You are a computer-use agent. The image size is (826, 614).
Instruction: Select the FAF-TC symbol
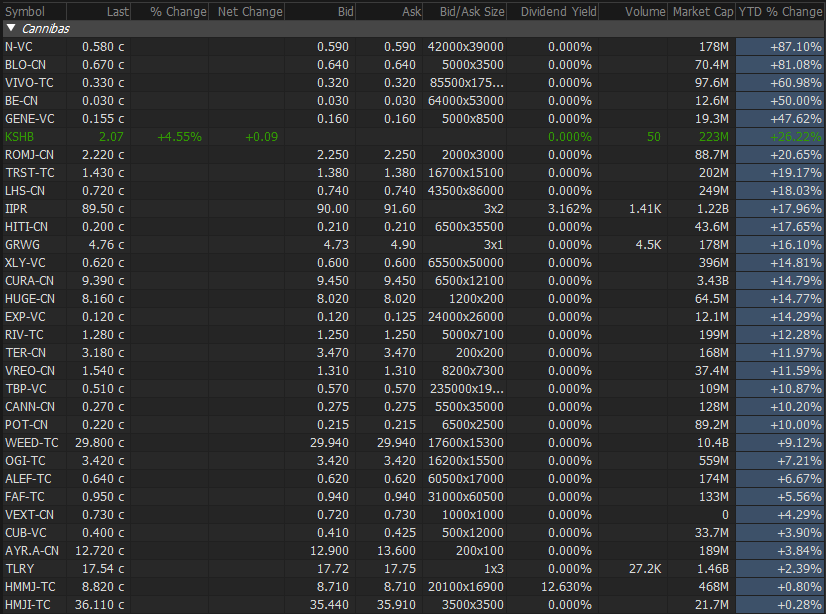(25, 497)
